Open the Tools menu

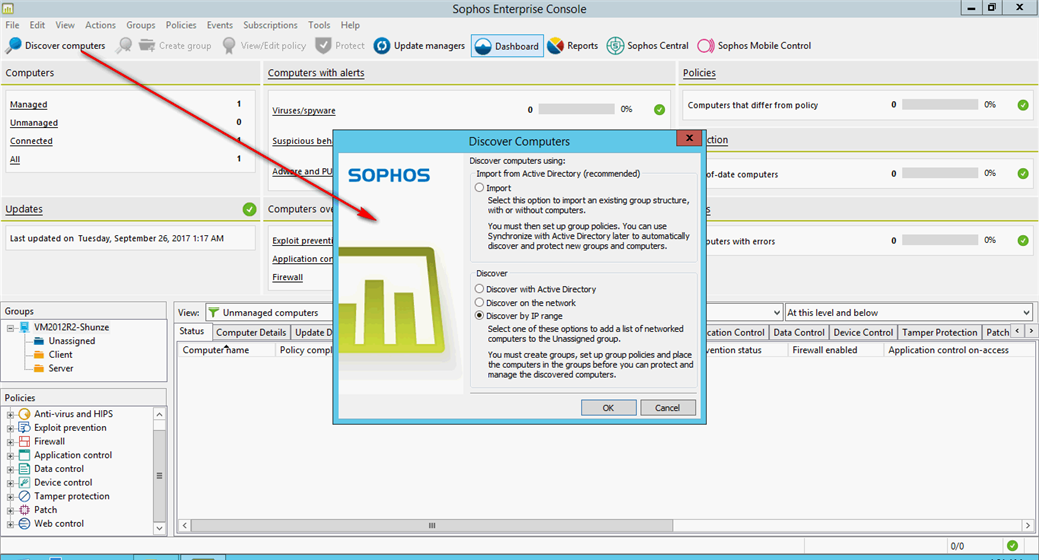click(x=319, y=25)
